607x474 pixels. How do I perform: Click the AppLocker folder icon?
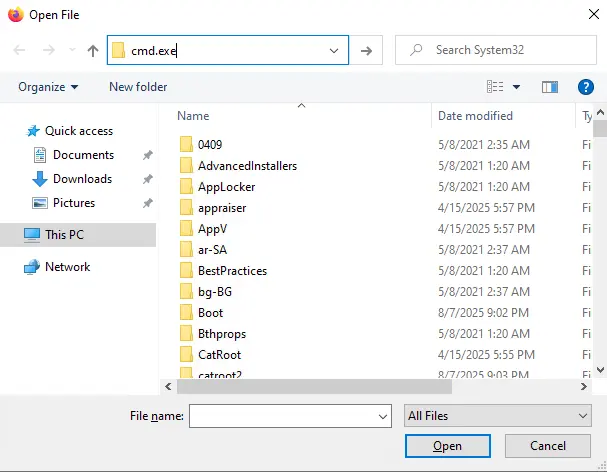pos(186,187)
